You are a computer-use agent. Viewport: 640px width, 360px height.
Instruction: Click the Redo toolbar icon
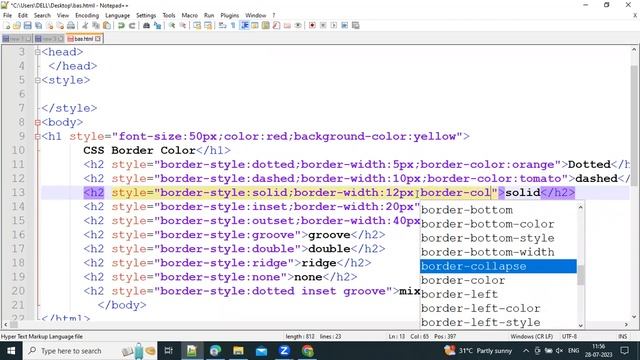pos(132,25)
